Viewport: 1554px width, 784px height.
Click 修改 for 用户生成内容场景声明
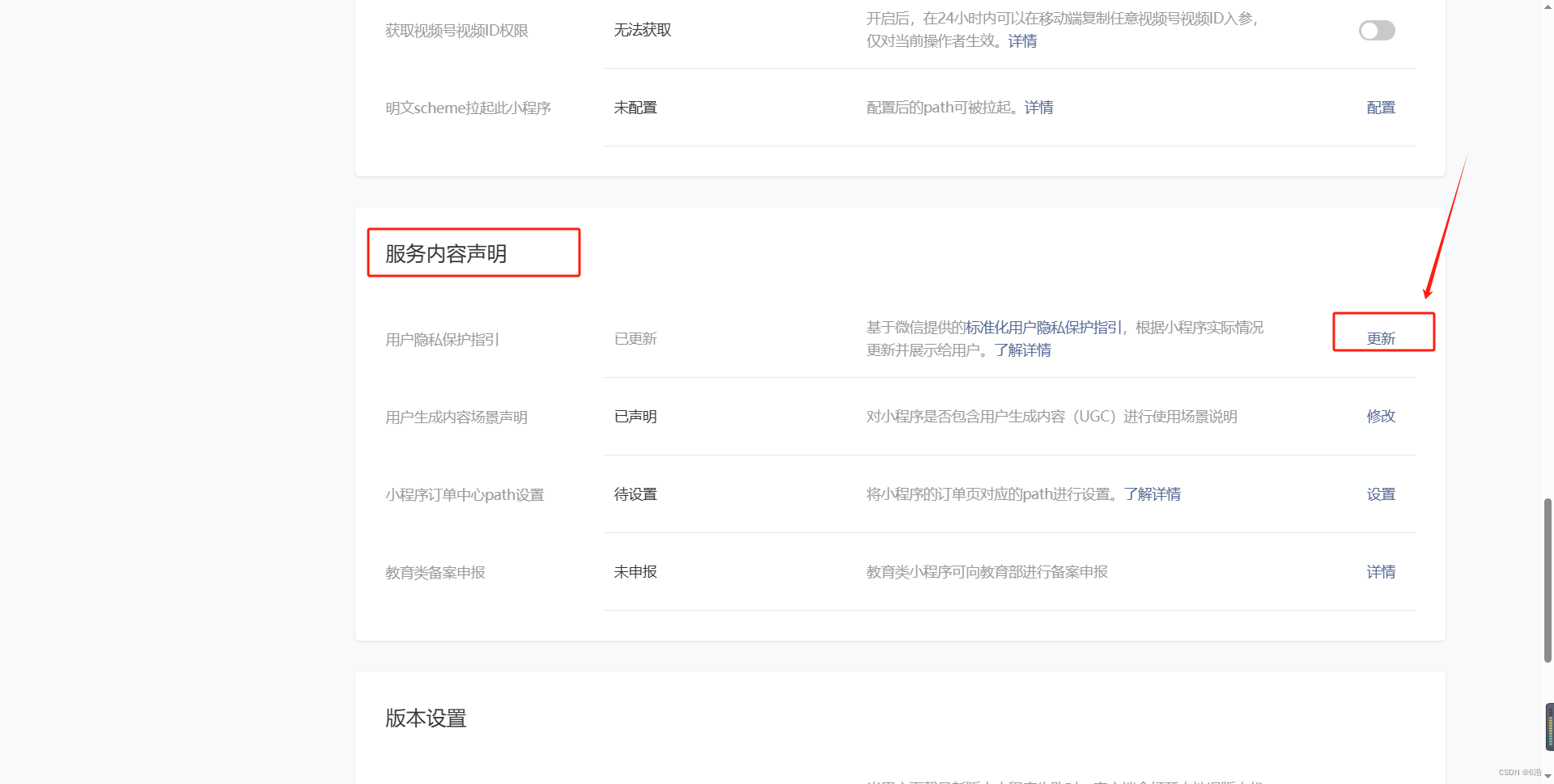point(1381,416)
